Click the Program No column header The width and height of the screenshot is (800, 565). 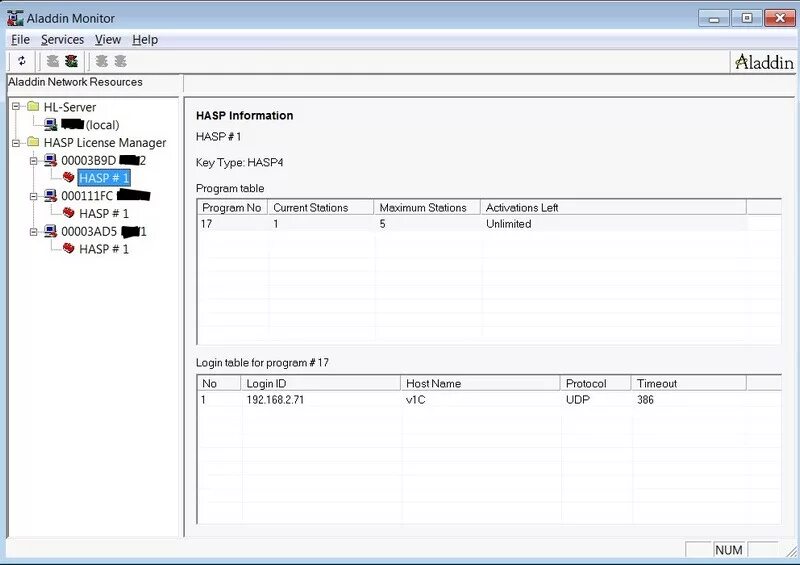tap(232, 208)
